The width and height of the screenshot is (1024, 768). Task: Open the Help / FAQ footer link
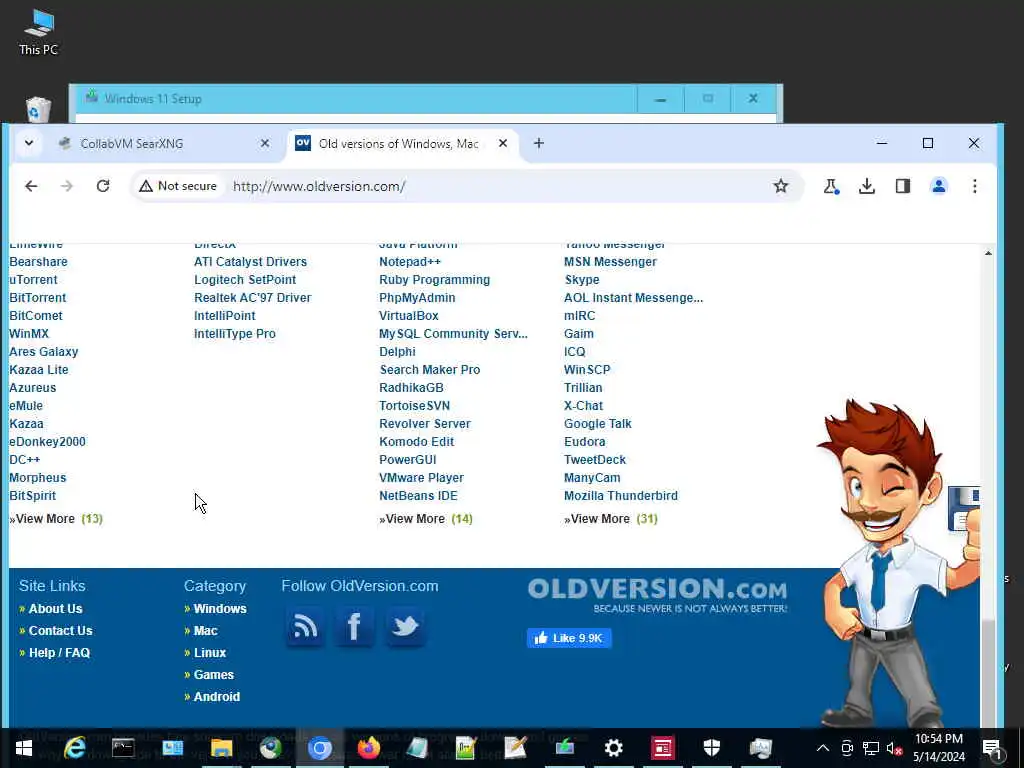click(59, 653)
